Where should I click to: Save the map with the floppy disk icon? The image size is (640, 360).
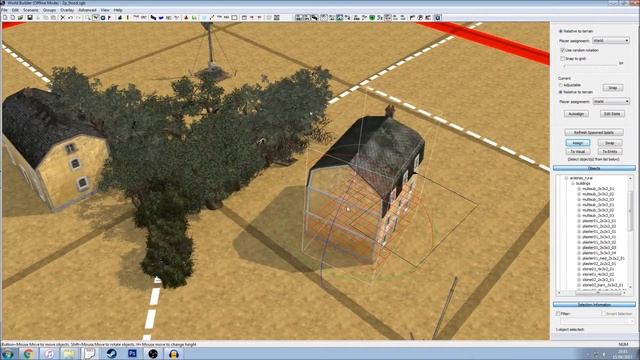(x=30, y=18)
